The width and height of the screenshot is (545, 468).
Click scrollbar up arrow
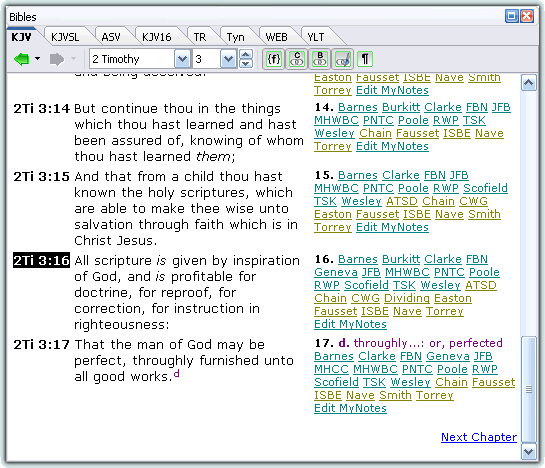coord(528,83)
